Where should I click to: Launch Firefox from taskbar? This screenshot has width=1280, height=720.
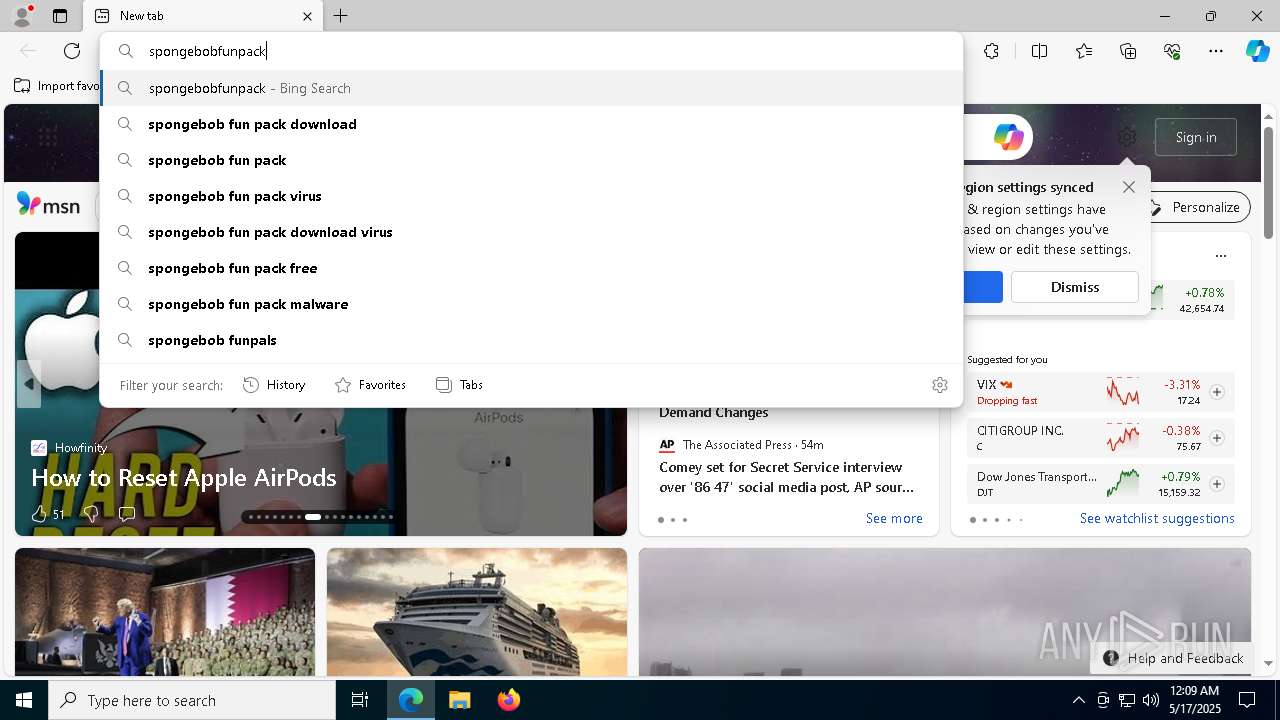(508, 700)
